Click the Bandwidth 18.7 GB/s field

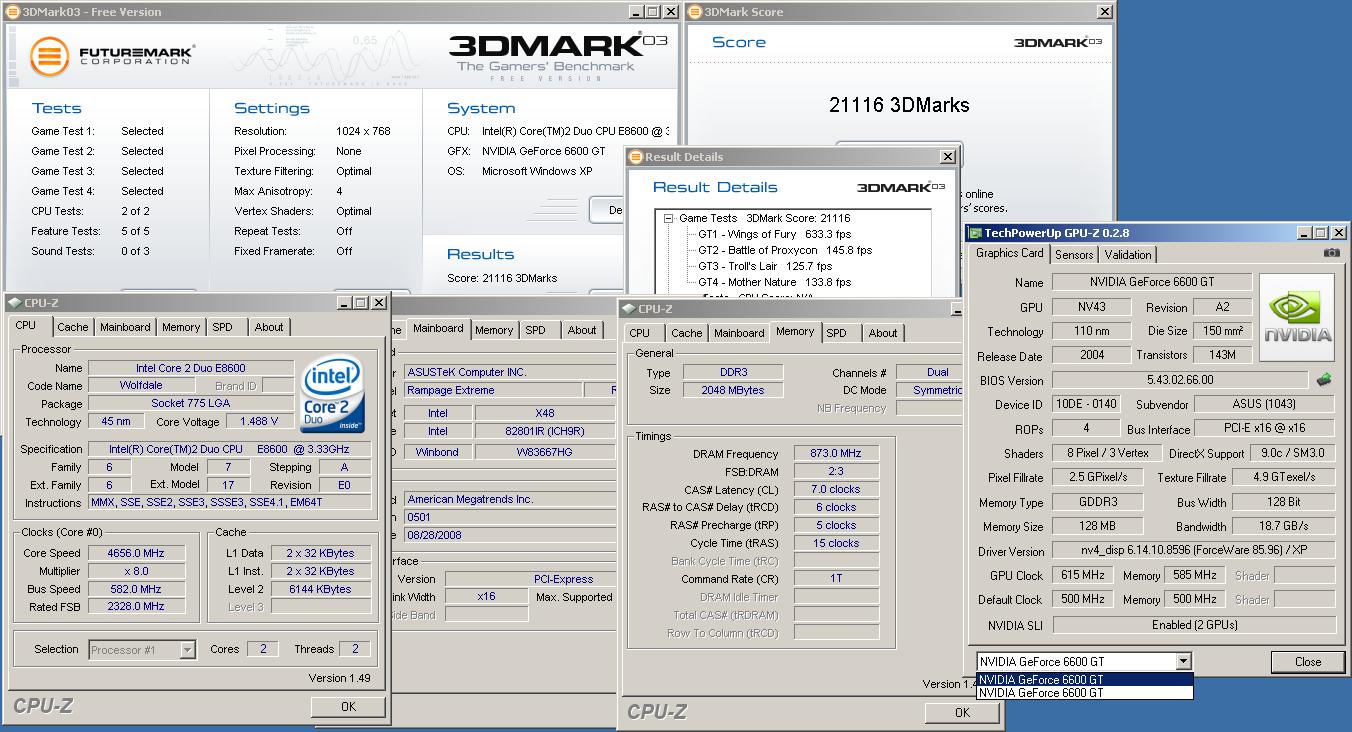click(1284, 526)
